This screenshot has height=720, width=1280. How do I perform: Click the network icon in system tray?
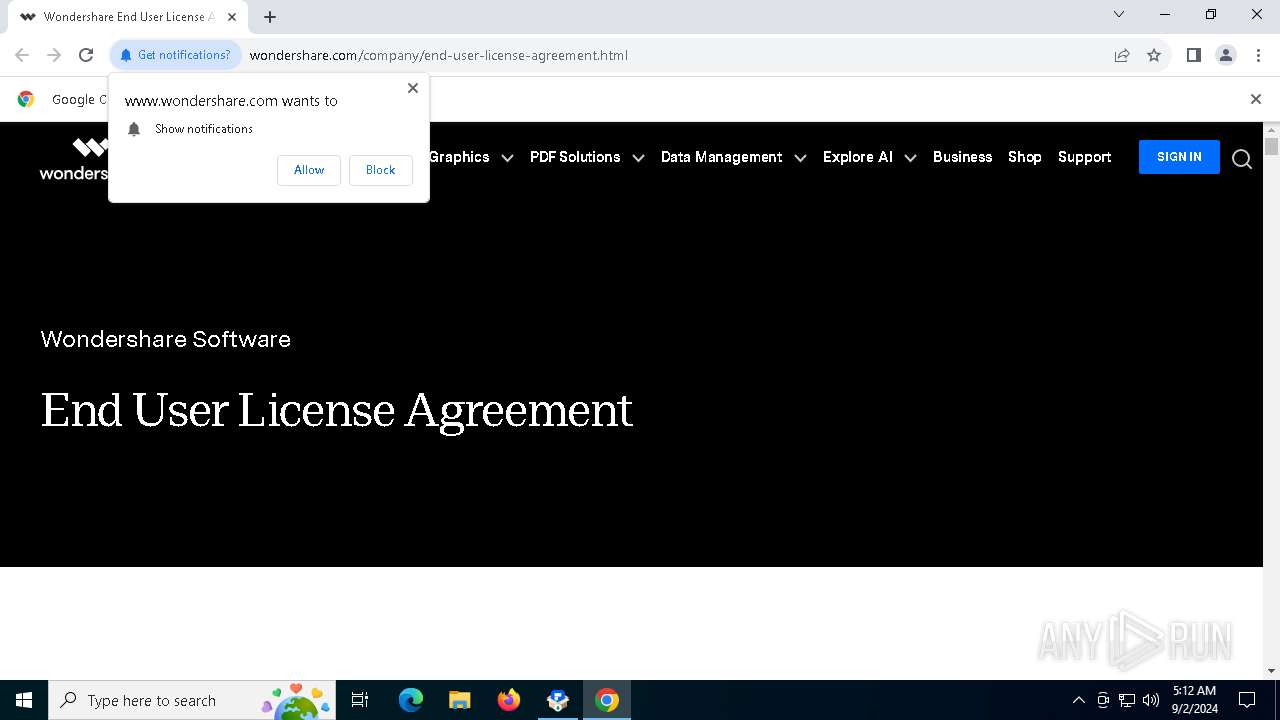click(1127, 700)
